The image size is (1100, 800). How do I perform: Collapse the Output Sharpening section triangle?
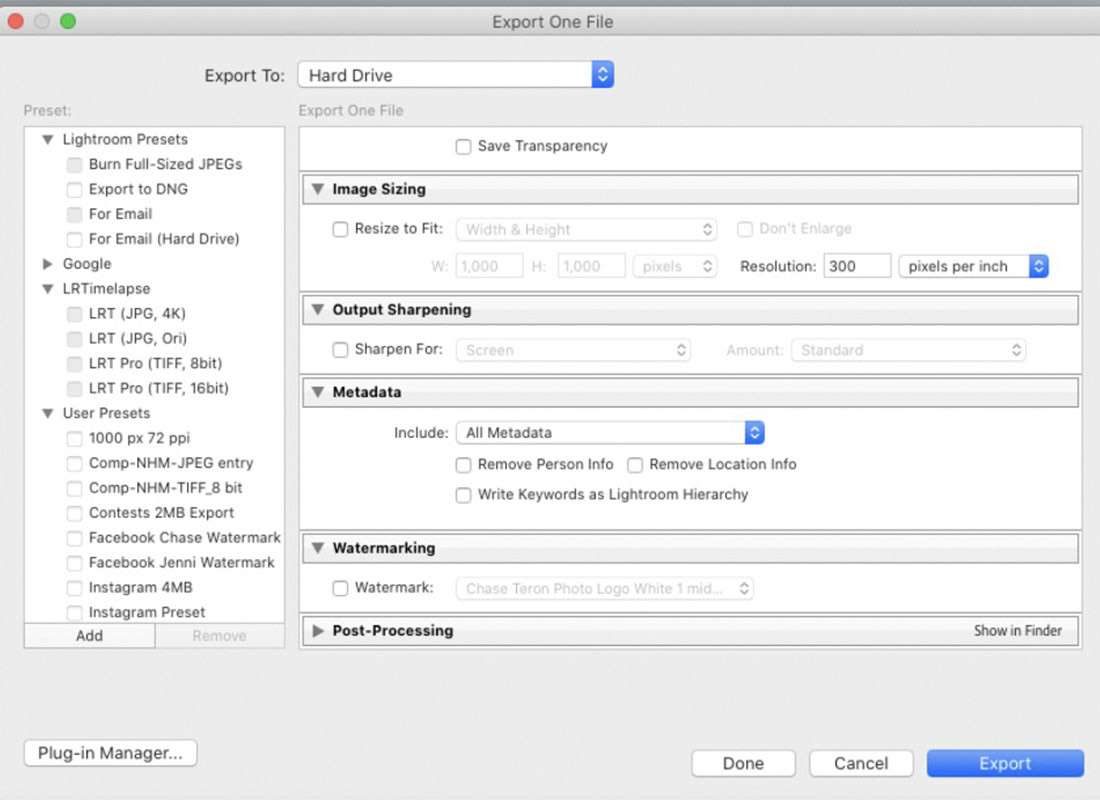317,310
